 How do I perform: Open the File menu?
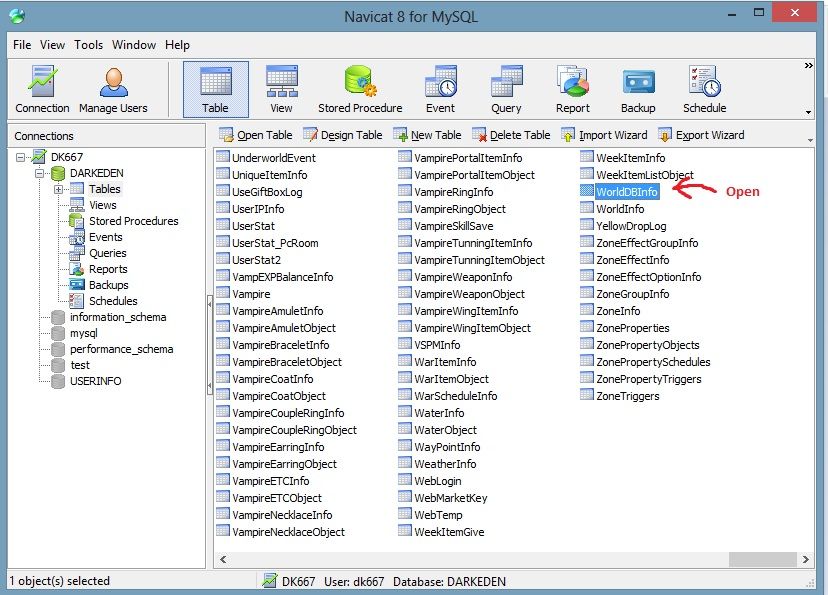22,45
